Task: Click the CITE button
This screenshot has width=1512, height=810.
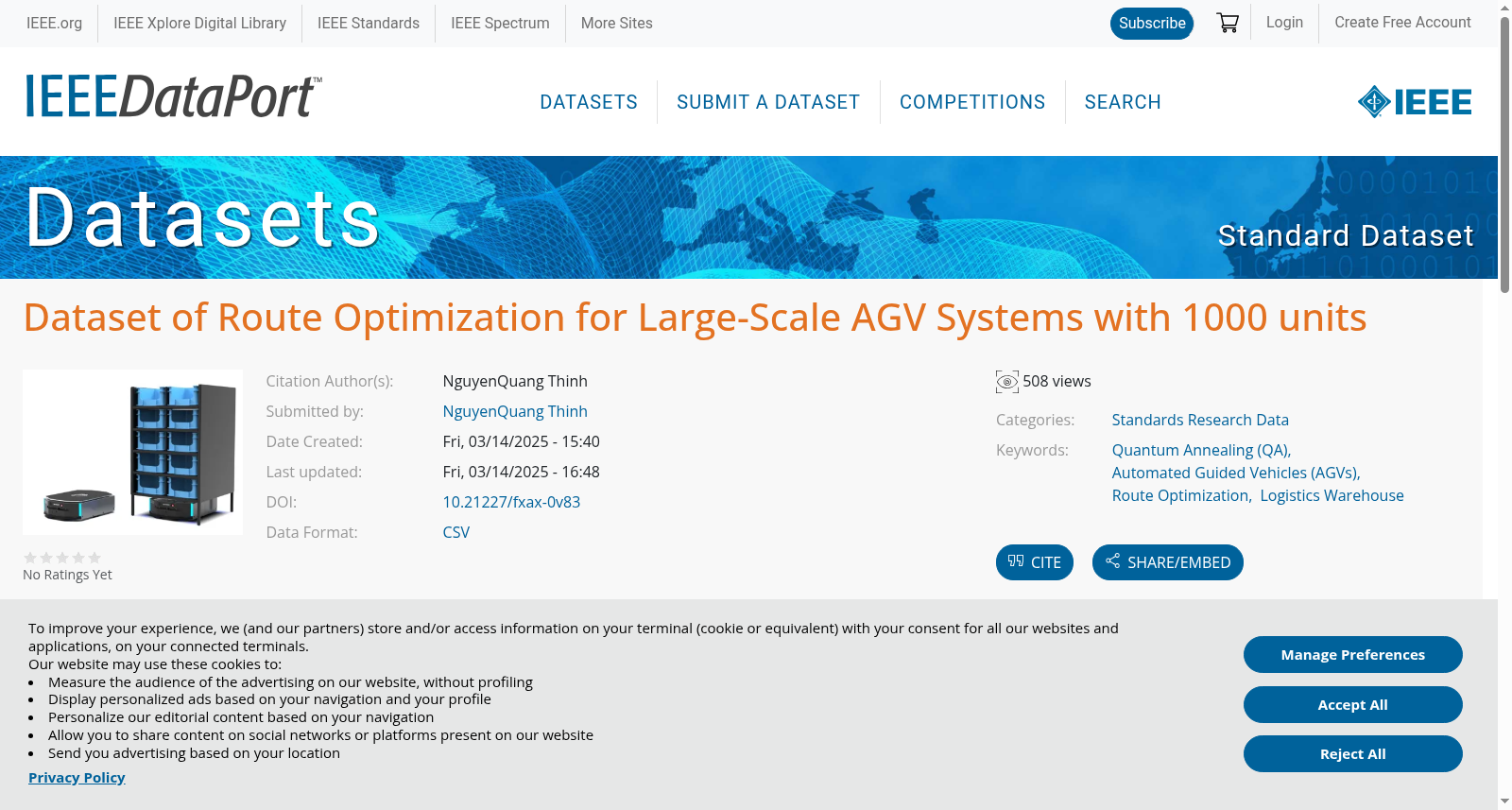Action: [x=1035, y=562]
